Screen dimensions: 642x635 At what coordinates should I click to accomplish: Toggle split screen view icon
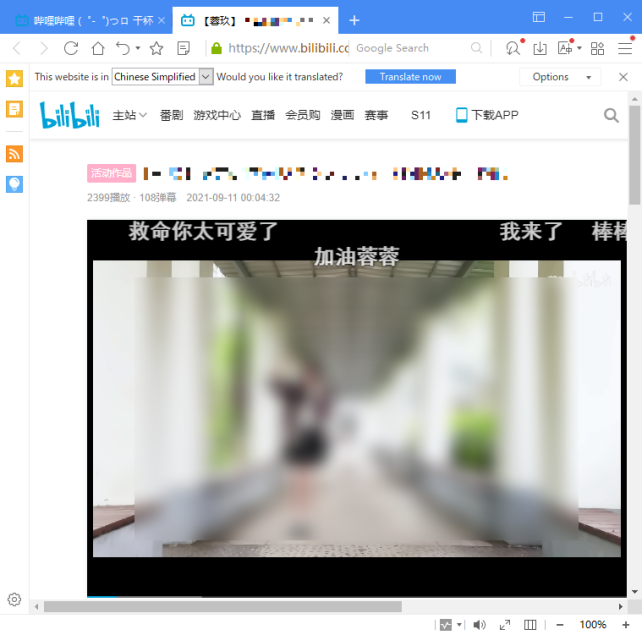coord(530,625)
